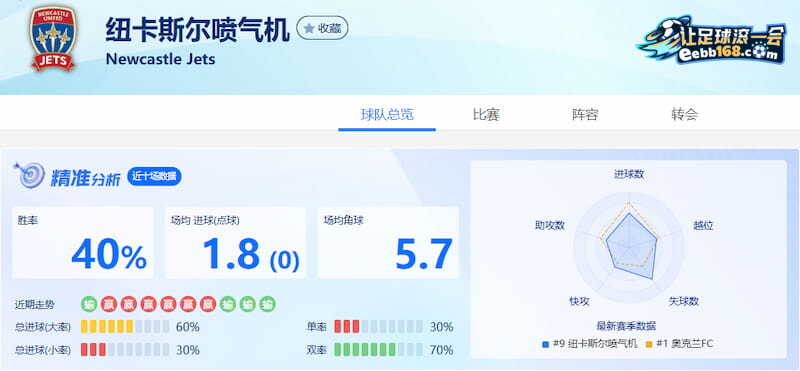This screenshot has height=371, width=800.
Task: Click the first green result circle in 近期走势
Action: pos(89,304)
